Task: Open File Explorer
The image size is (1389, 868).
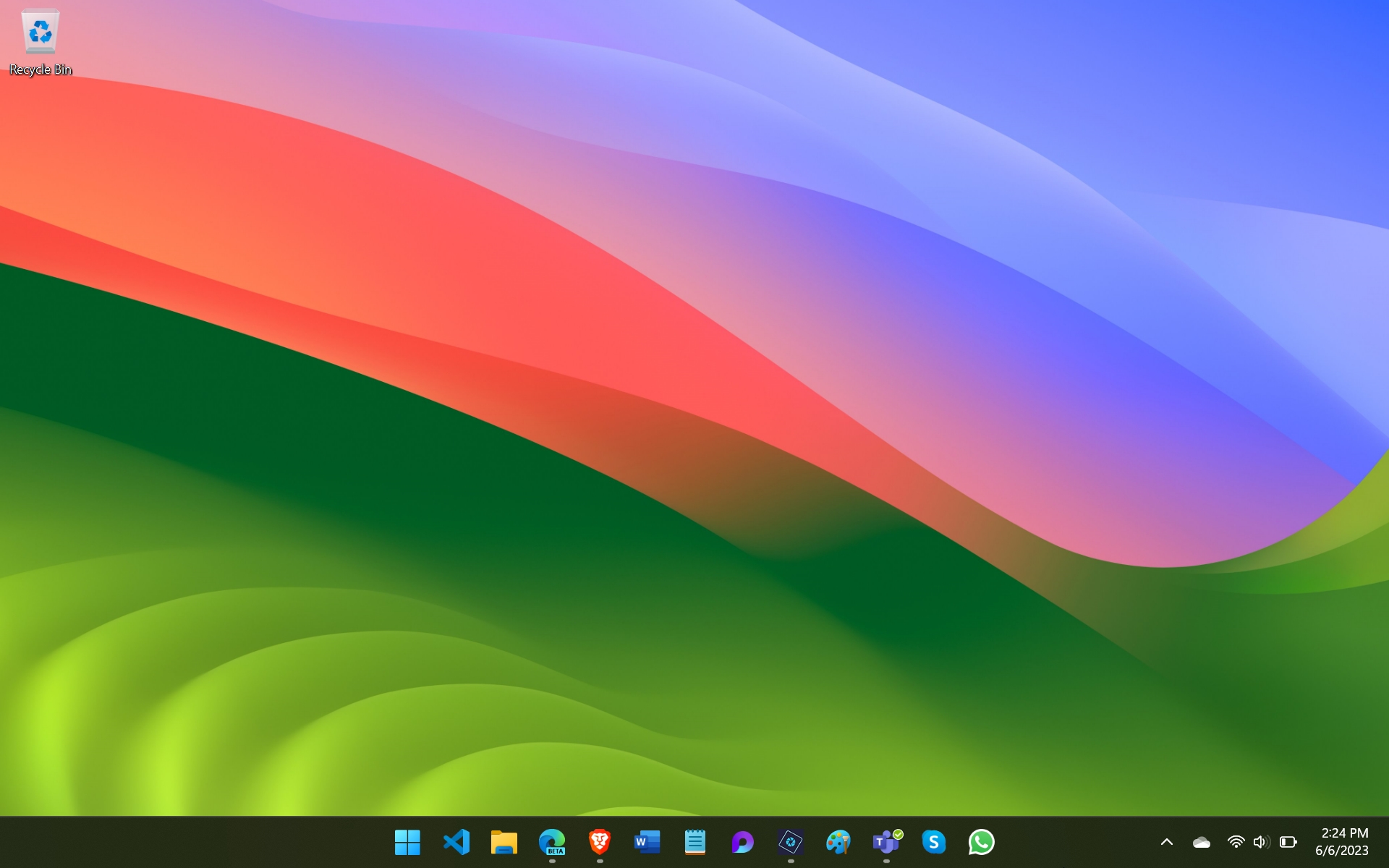Action: (504, 841)
